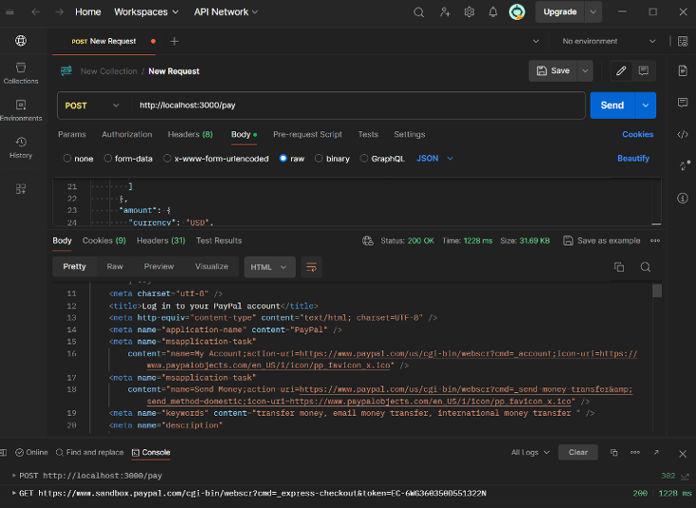Image resolution: width=696 pixels, height=508 pixels.
Task: Switch to the Authorization tab
Action: pos(127,135)
